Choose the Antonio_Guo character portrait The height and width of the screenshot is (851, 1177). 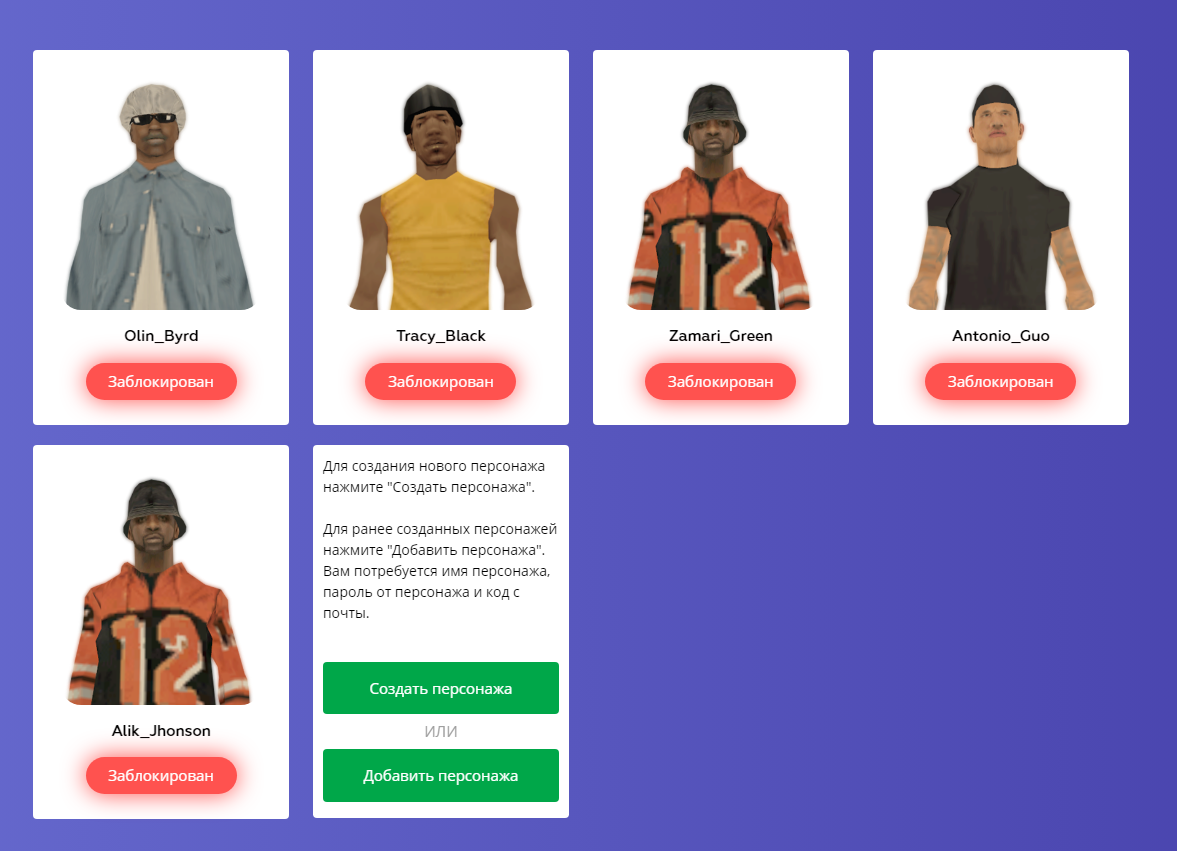point(1001,196)
